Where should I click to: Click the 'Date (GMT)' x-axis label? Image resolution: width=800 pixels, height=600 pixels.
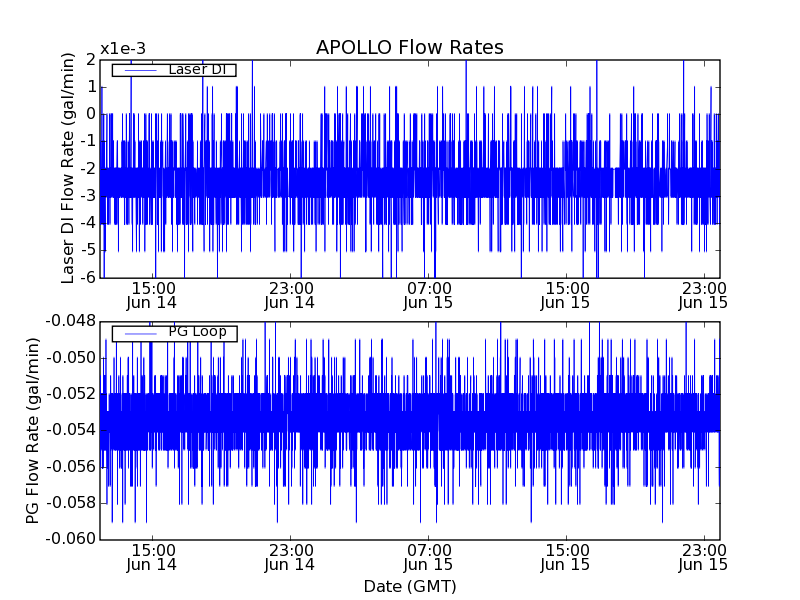pos(410,587)
